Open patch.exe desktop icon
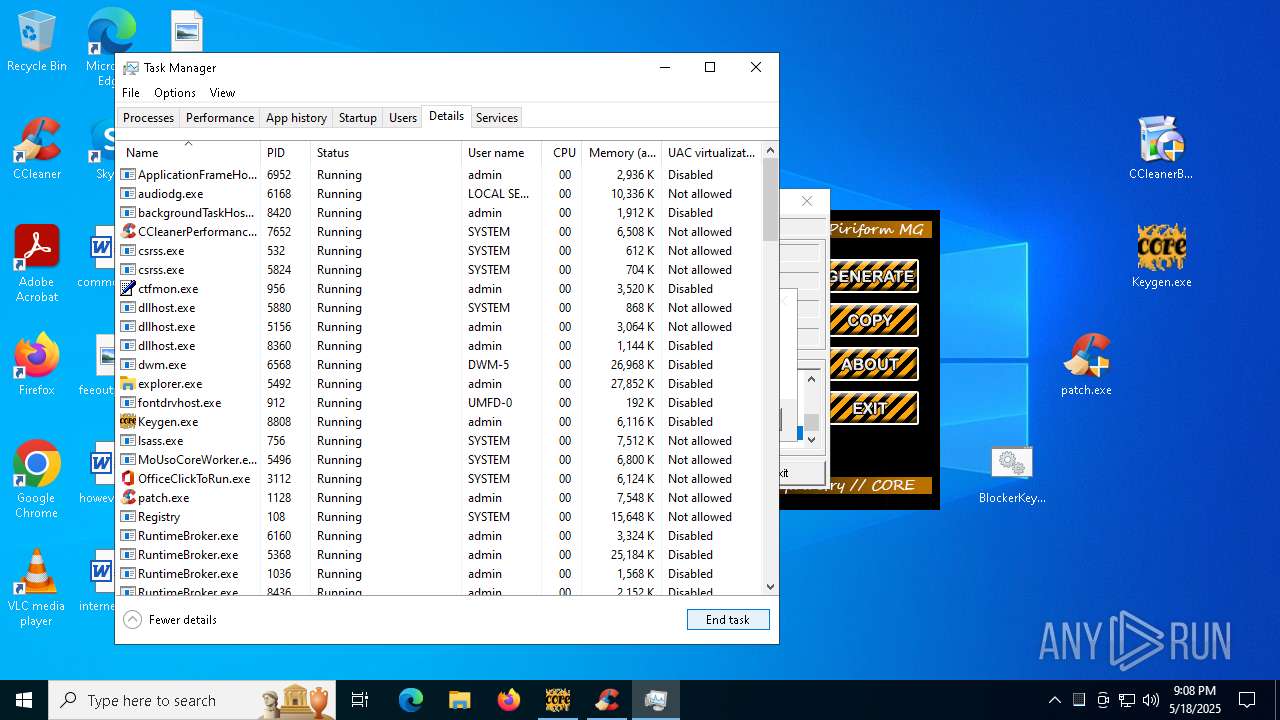Screen dimensions: 1280x720 coord(1086,365)
